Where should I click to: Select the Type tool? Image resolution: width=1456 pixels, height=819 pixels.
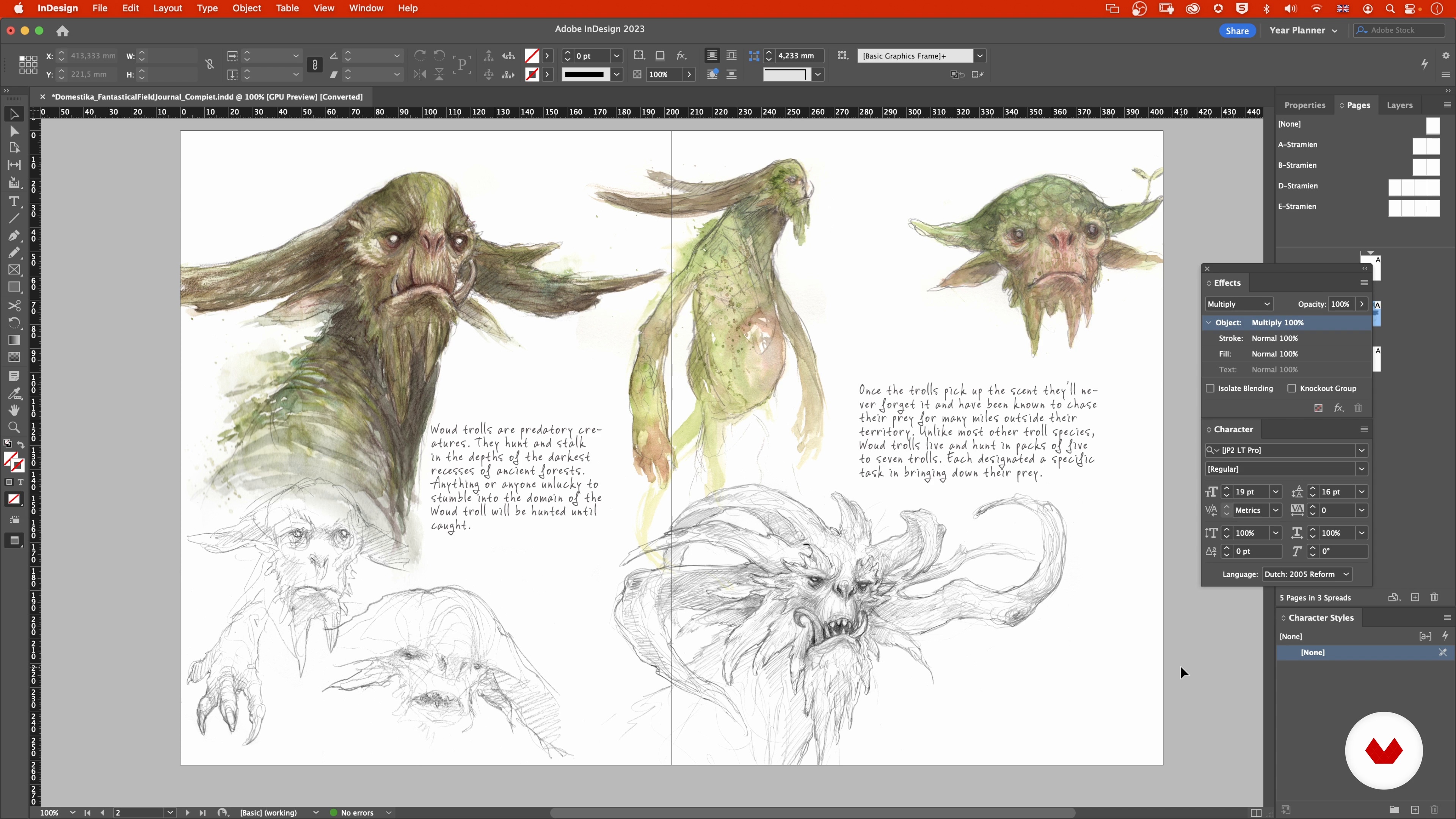pyautogui.click(x=14, y=201)
